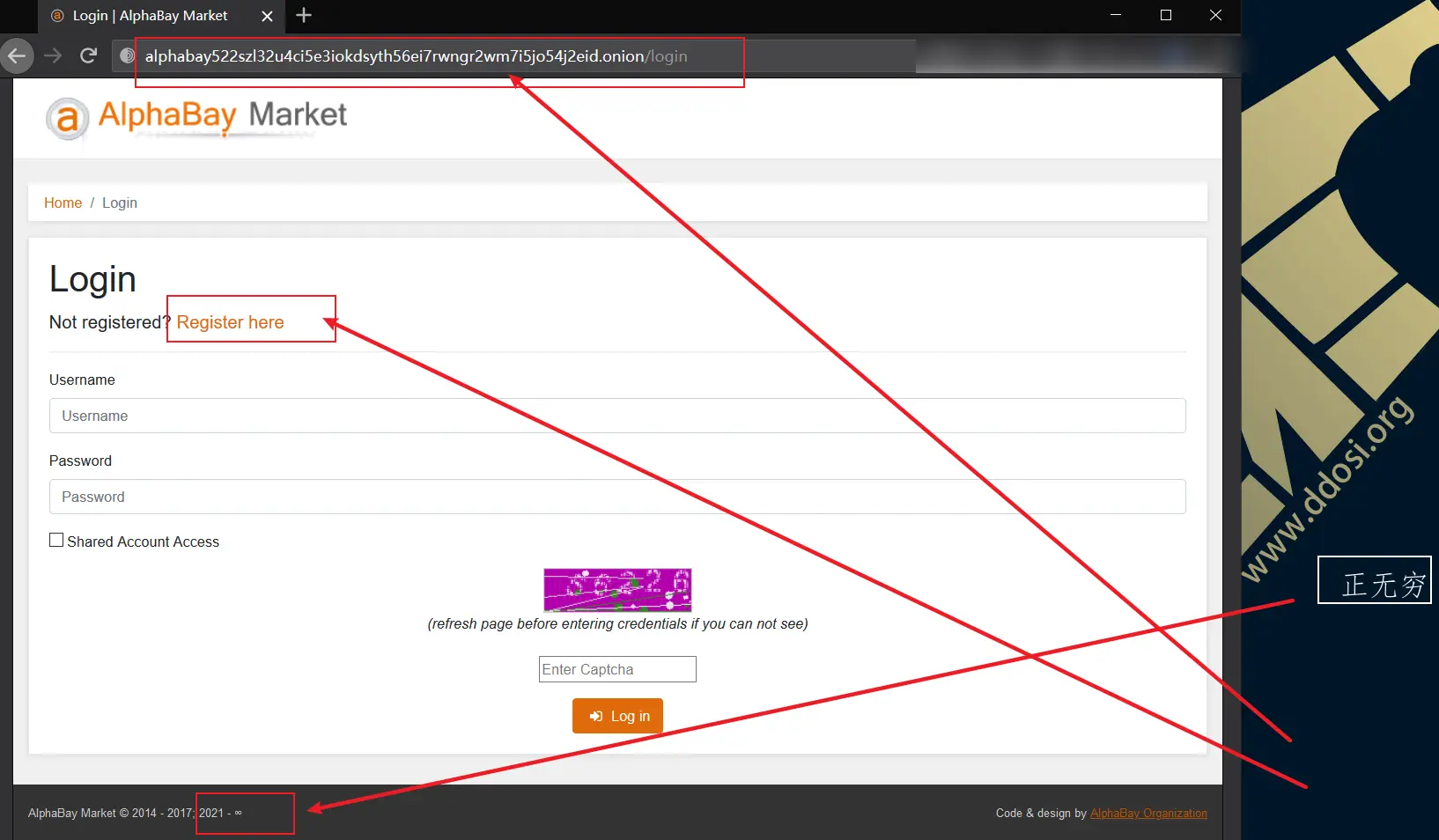
Task: Click the Username input field
Action: pyautogui.click(x=616, y=416)
